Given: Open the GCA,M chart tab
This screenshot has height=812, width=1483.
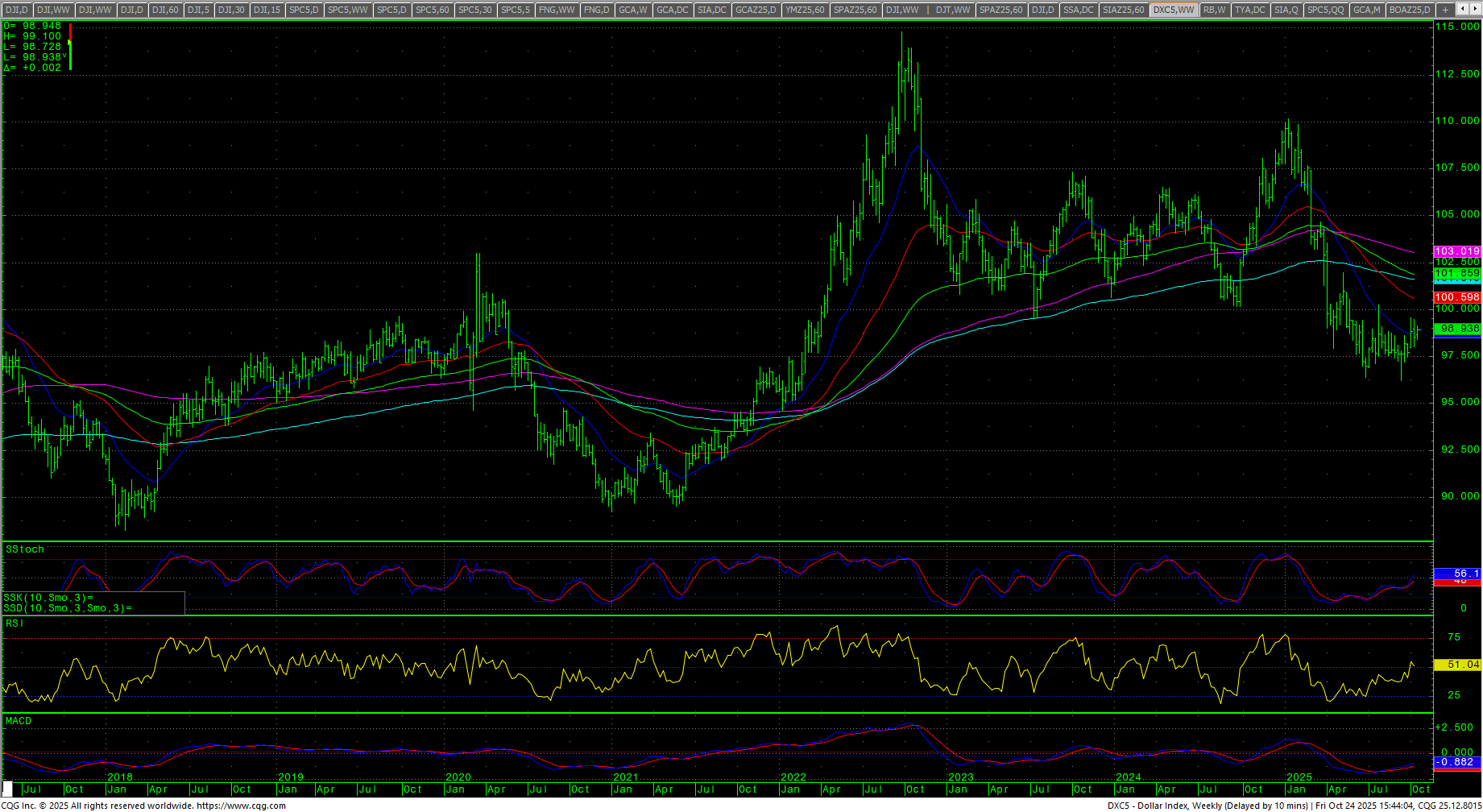Looking at the screenshot, I should 1366,10.
